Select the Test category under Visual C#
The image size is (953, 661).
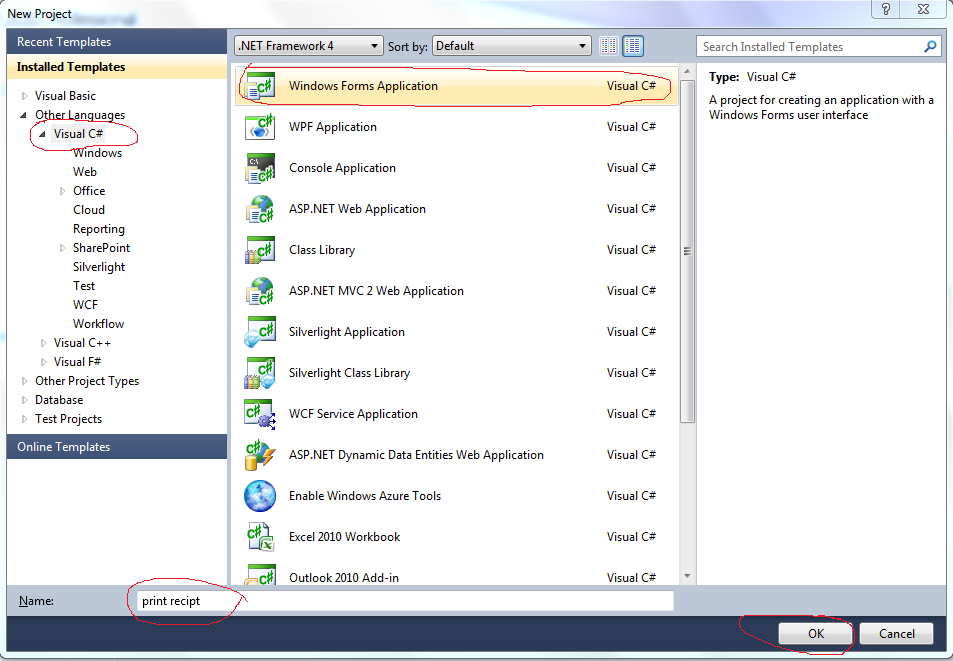[84, 286]
